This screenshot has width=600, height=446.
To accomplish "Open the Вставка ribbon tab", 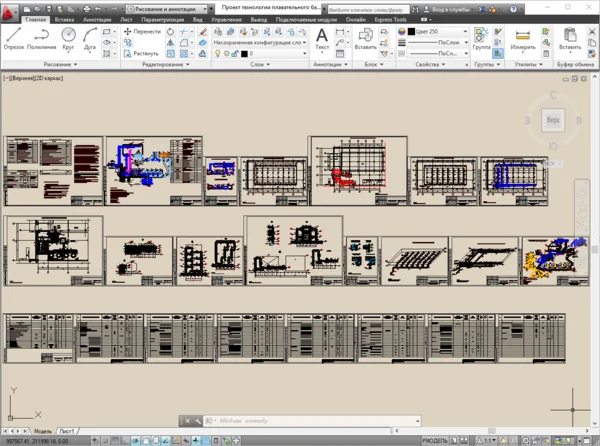I will pyautogui.click(x=64, y=20).
